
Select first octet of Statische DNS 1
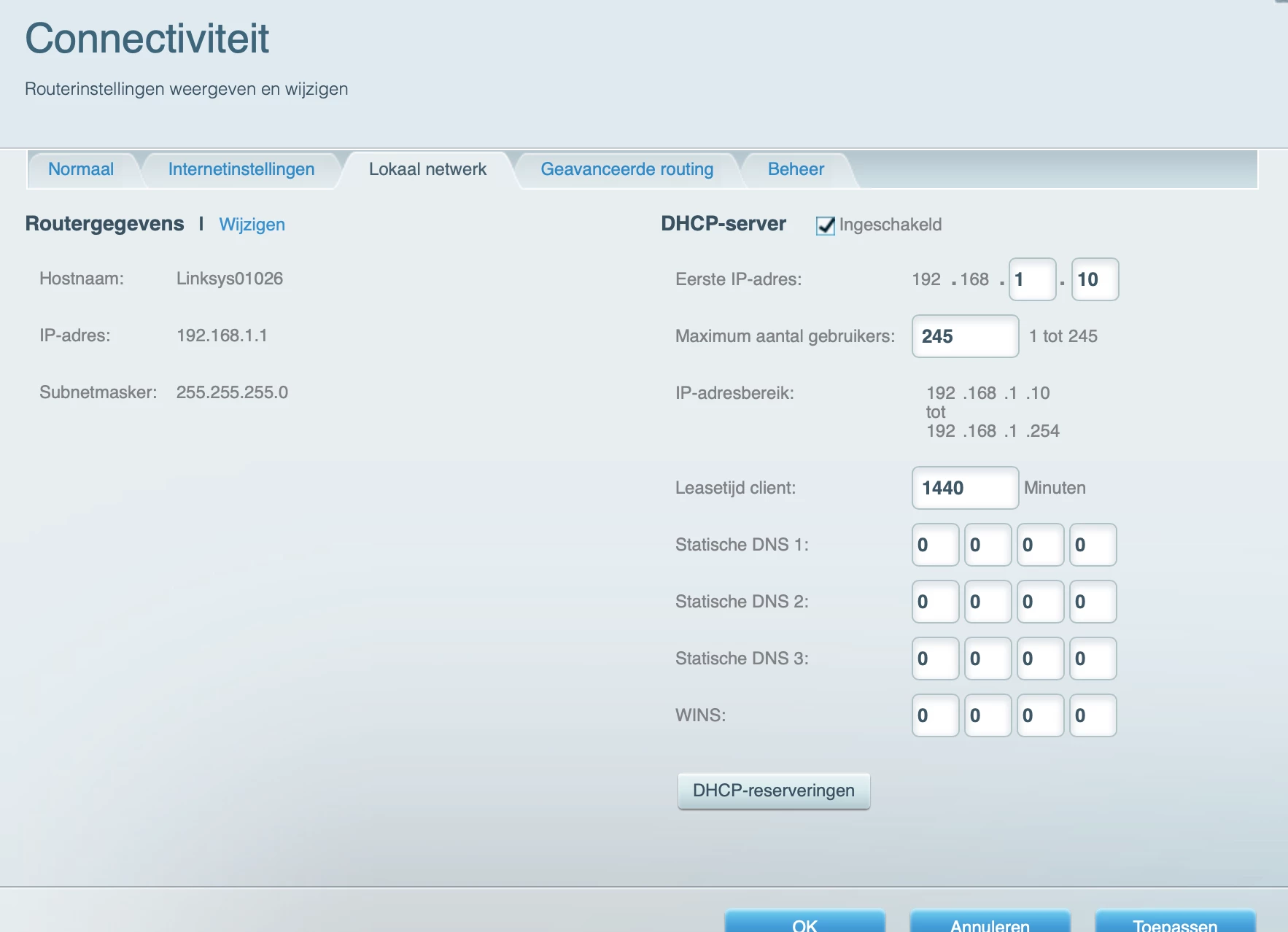click(x=935, y=545)
